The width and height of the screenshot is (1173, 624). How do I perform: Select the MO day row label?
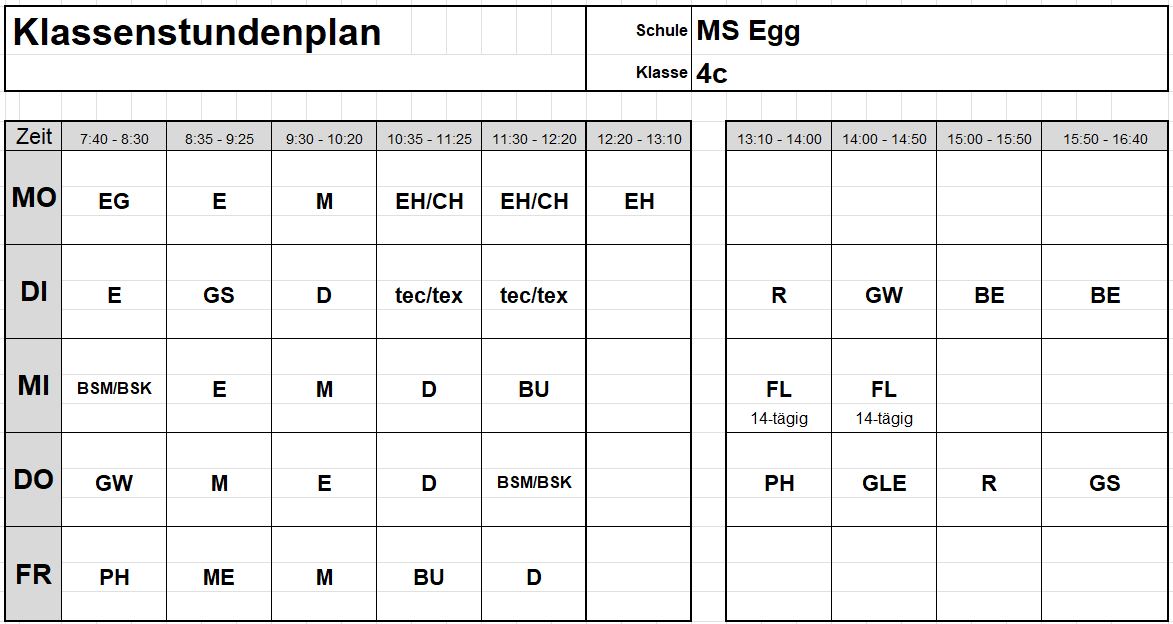click(x=34, y=198)
